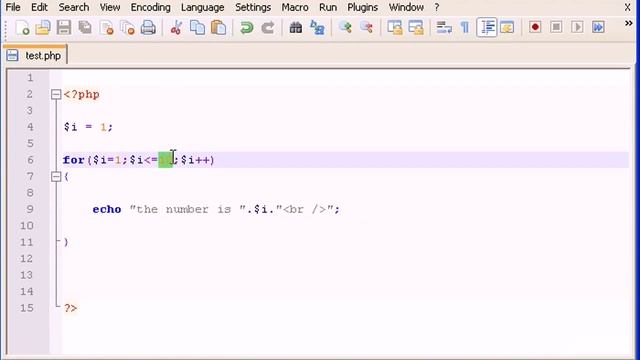Run macro multiple times icon

[x=598, y=27]
